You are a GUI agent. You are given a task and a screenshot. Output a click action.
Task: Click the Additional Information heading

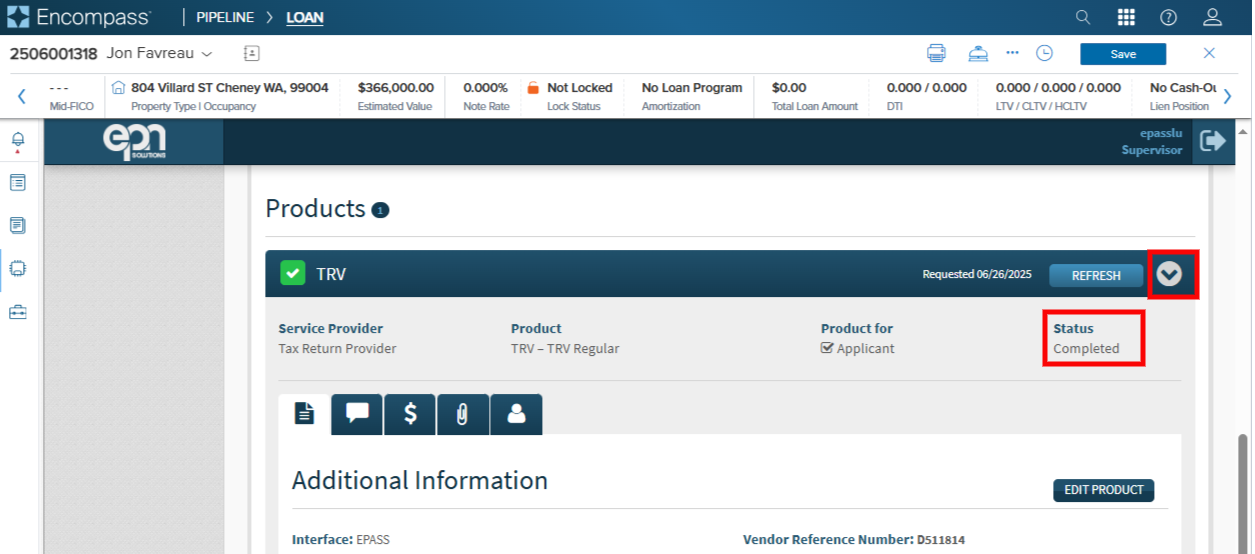420,480
